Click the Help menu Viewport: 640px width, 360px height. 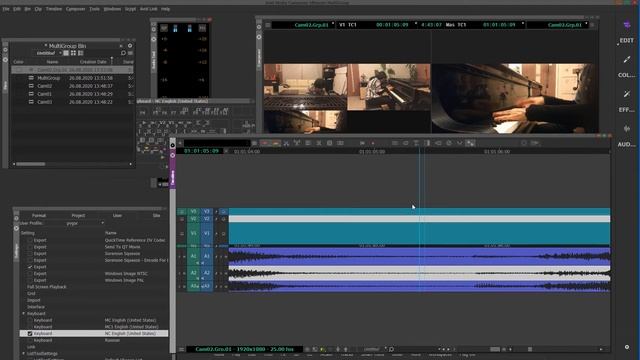point(165,9)
